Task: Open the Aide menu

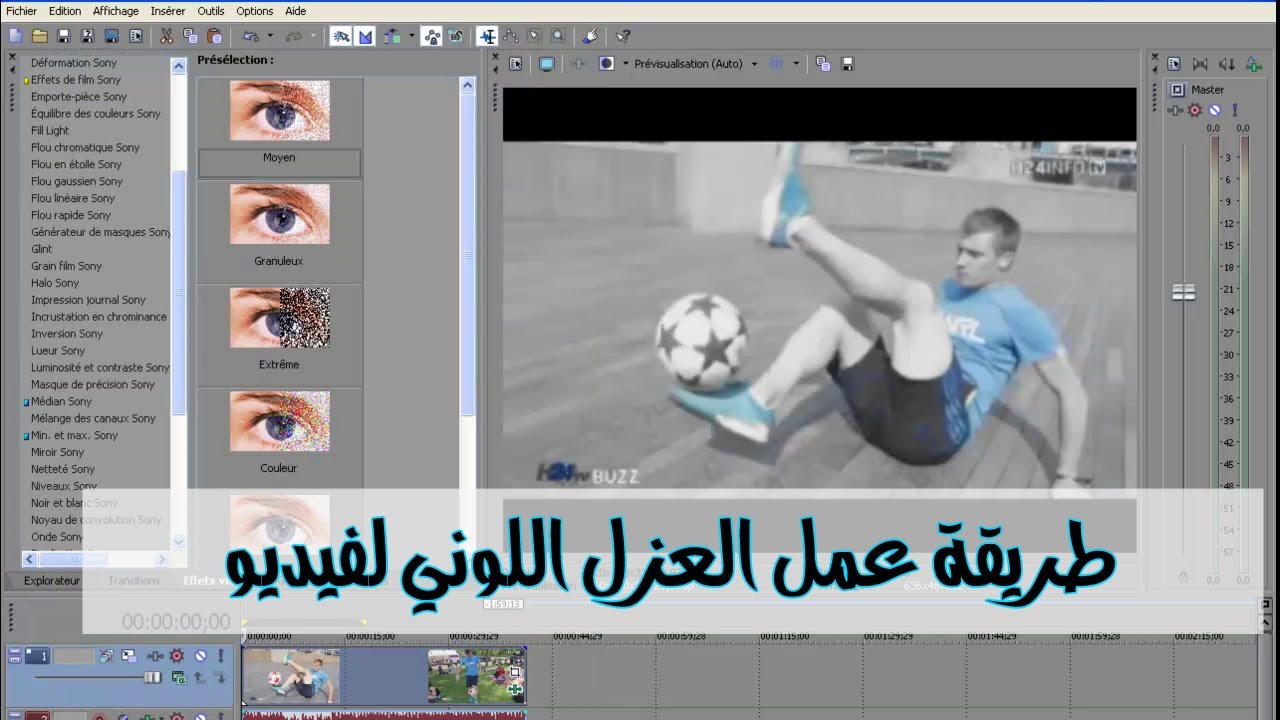Action: [295, 11]
